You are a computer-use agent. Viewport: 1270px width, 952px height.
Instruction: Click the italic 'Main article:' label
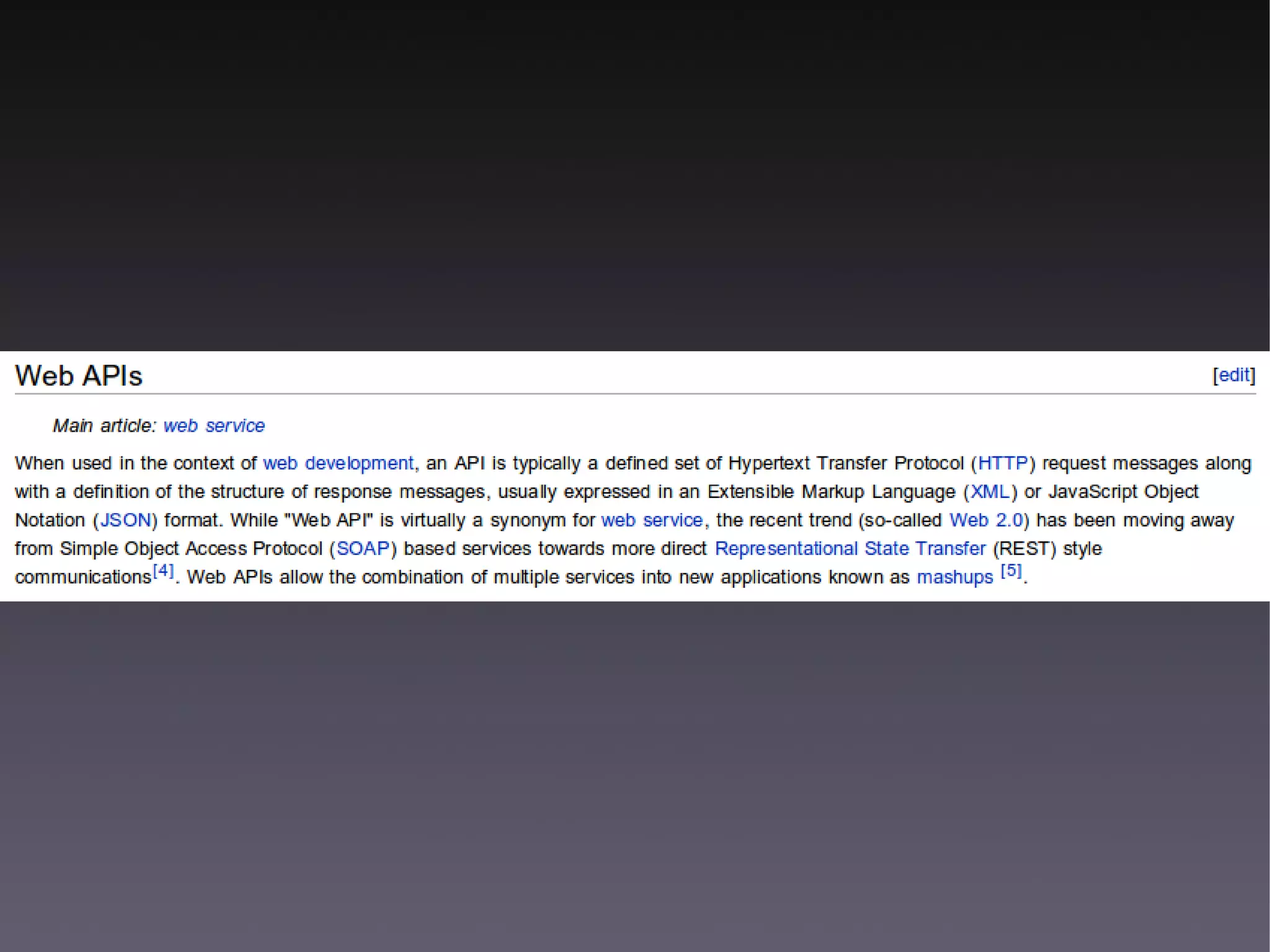[104, 426]
